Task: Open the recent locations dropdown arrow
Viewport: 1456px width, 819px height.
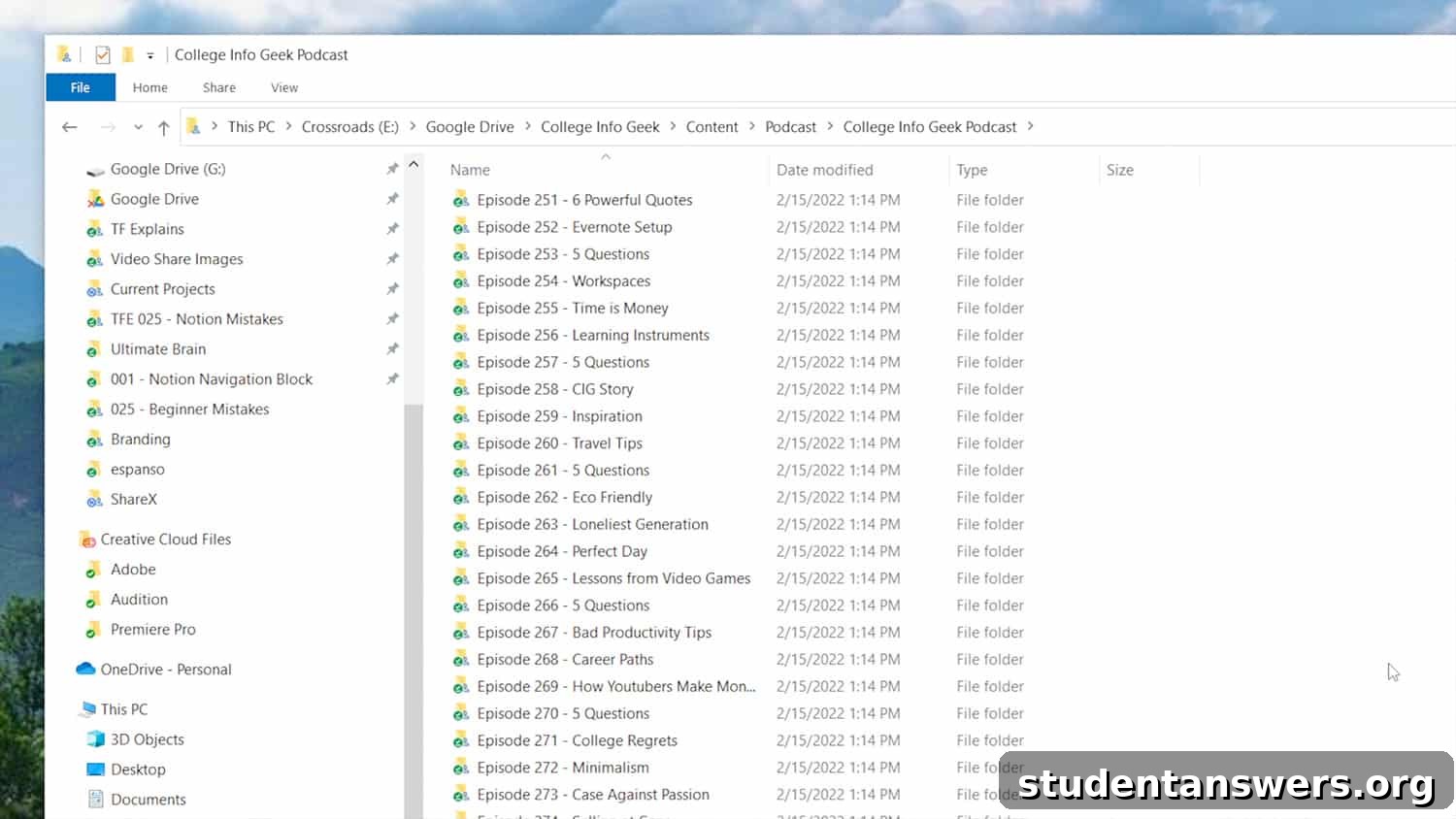Action: point(138,127)
